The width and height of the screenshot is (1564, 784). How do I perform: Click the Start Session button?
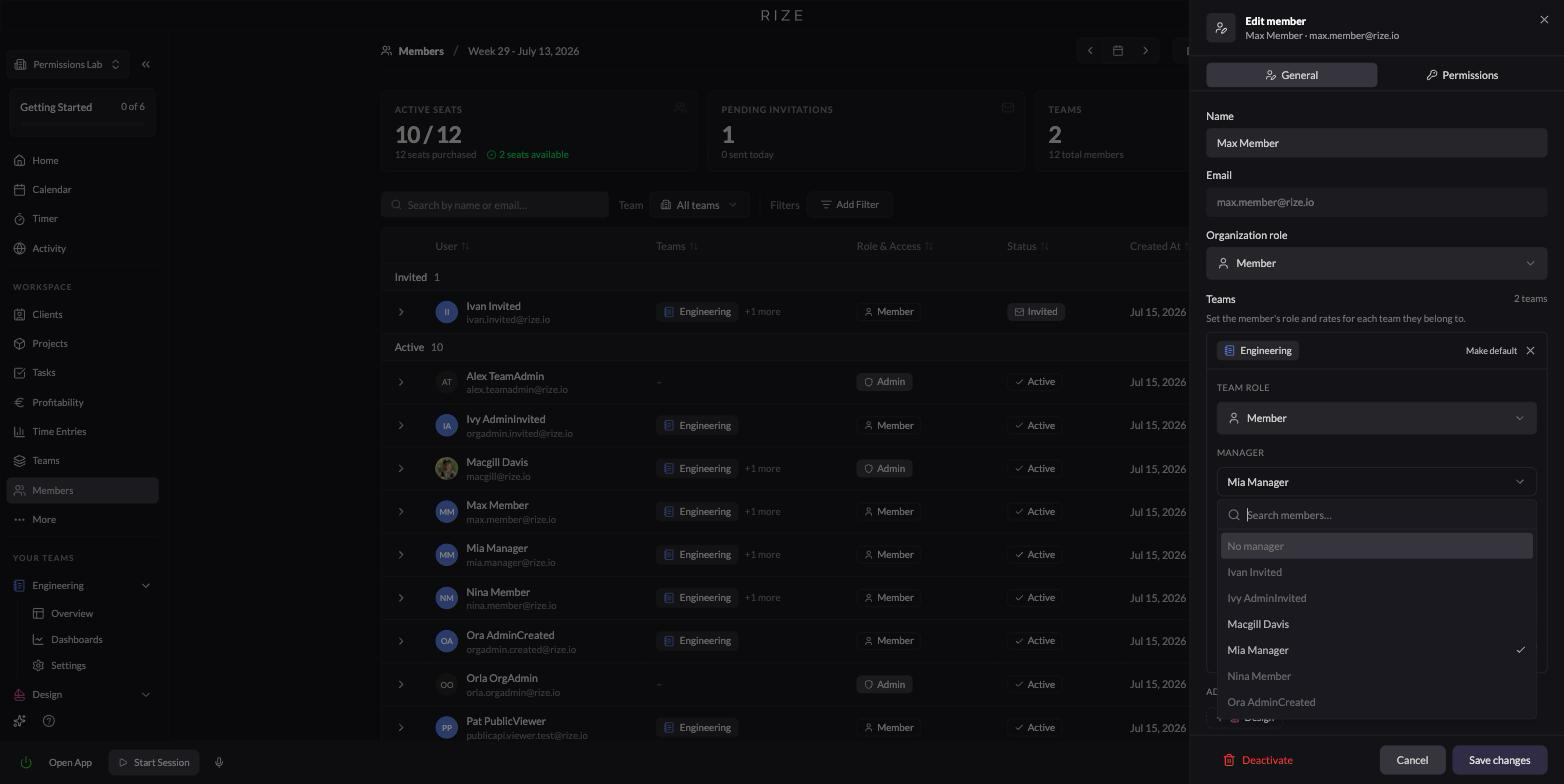point(154,762)
